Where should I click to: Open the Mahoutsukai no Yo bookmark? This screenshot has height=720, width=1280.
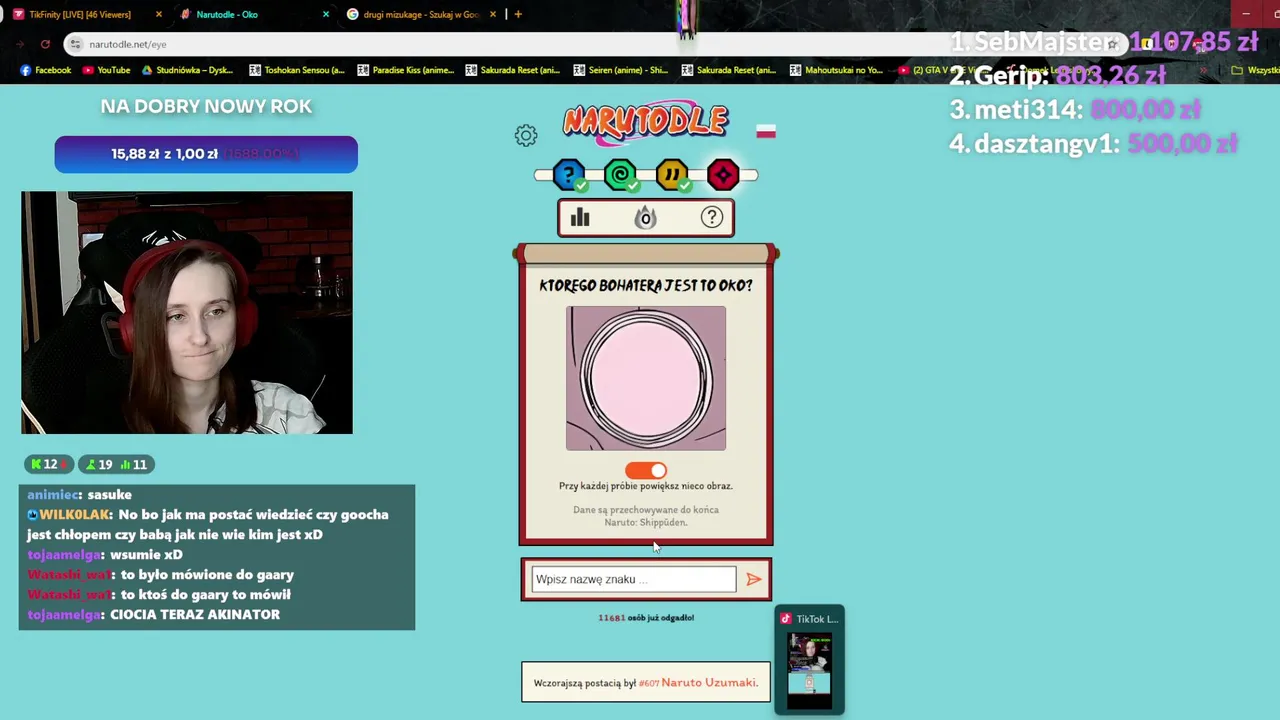point(837,70)
